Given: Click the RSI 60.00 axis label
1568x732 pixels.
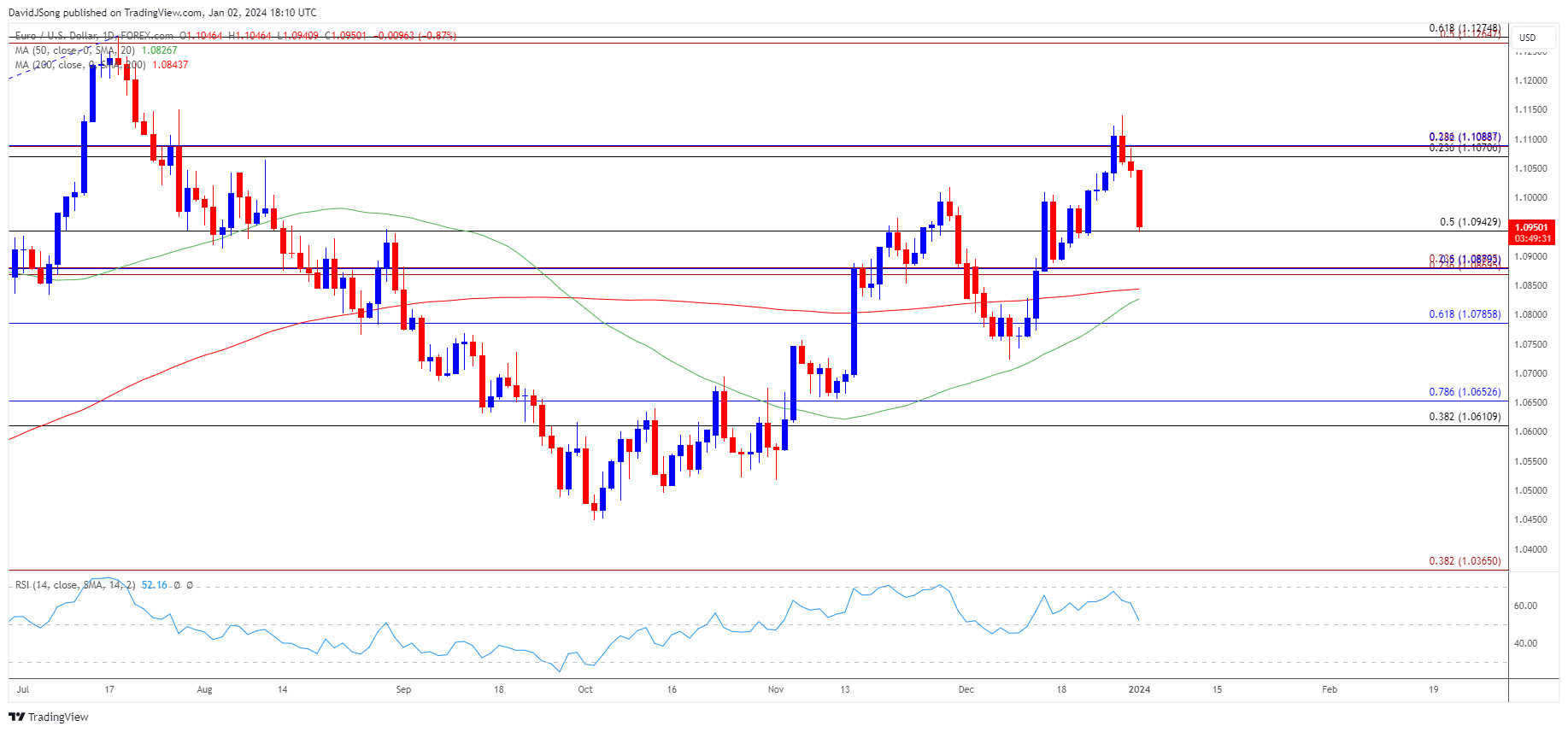Looking at the screenshot, I should 1525,606.
